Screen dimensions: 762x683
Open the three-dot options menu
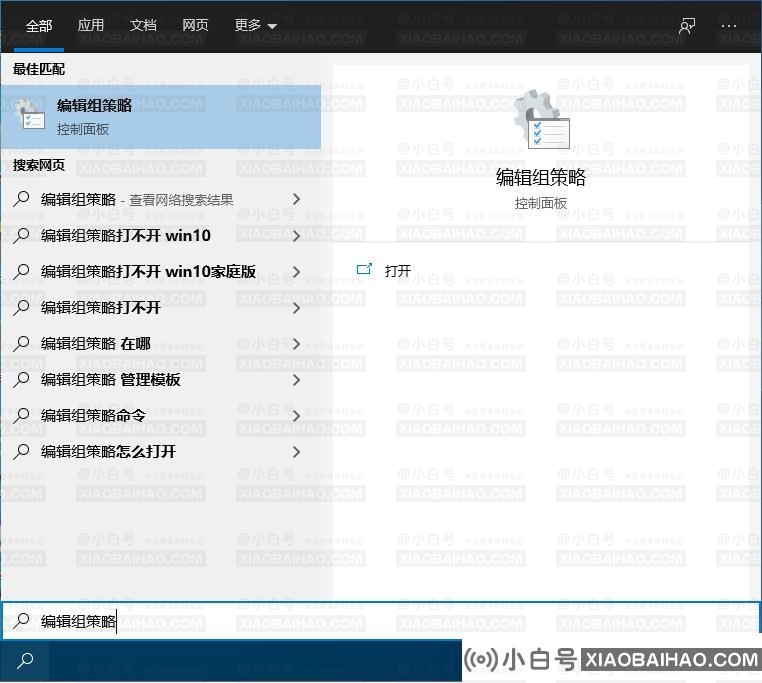point(728,26)
